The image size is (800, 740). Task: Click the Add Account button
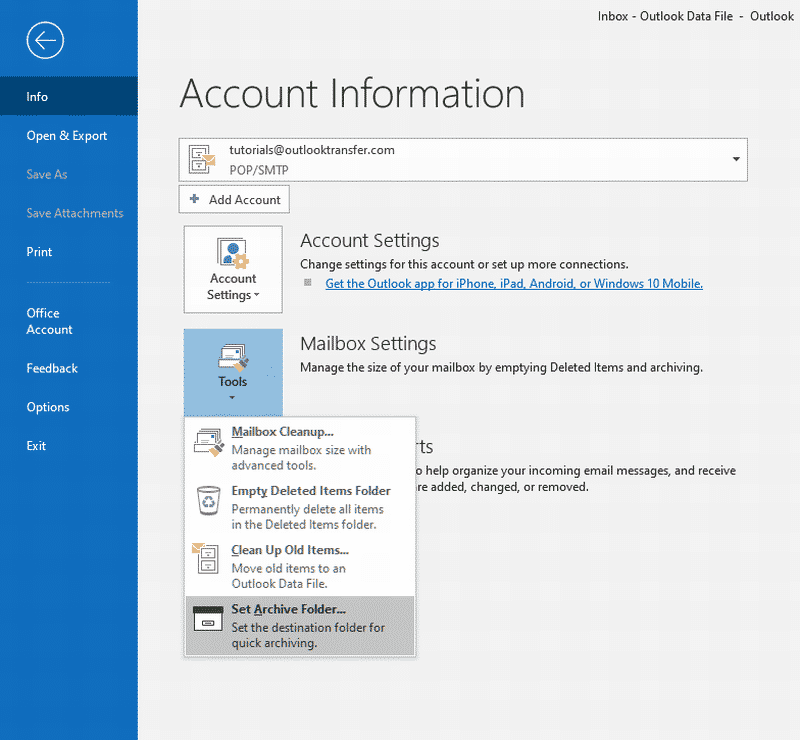pos(234,199)
